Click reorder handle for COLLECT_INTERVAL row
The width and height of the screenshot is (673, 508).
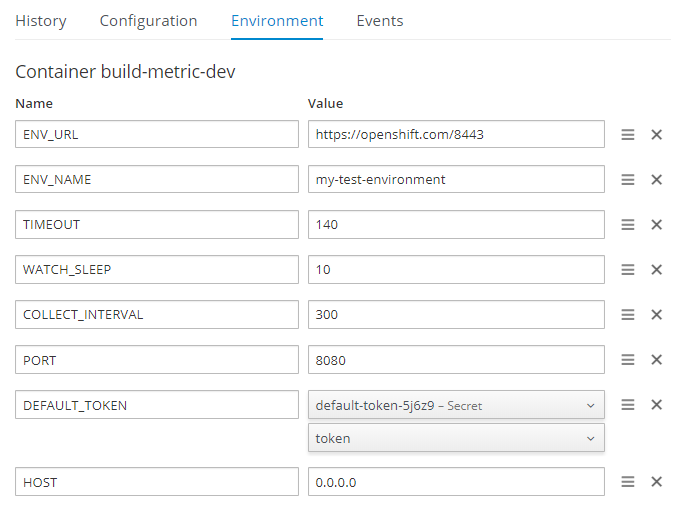[x=628, y=315]
